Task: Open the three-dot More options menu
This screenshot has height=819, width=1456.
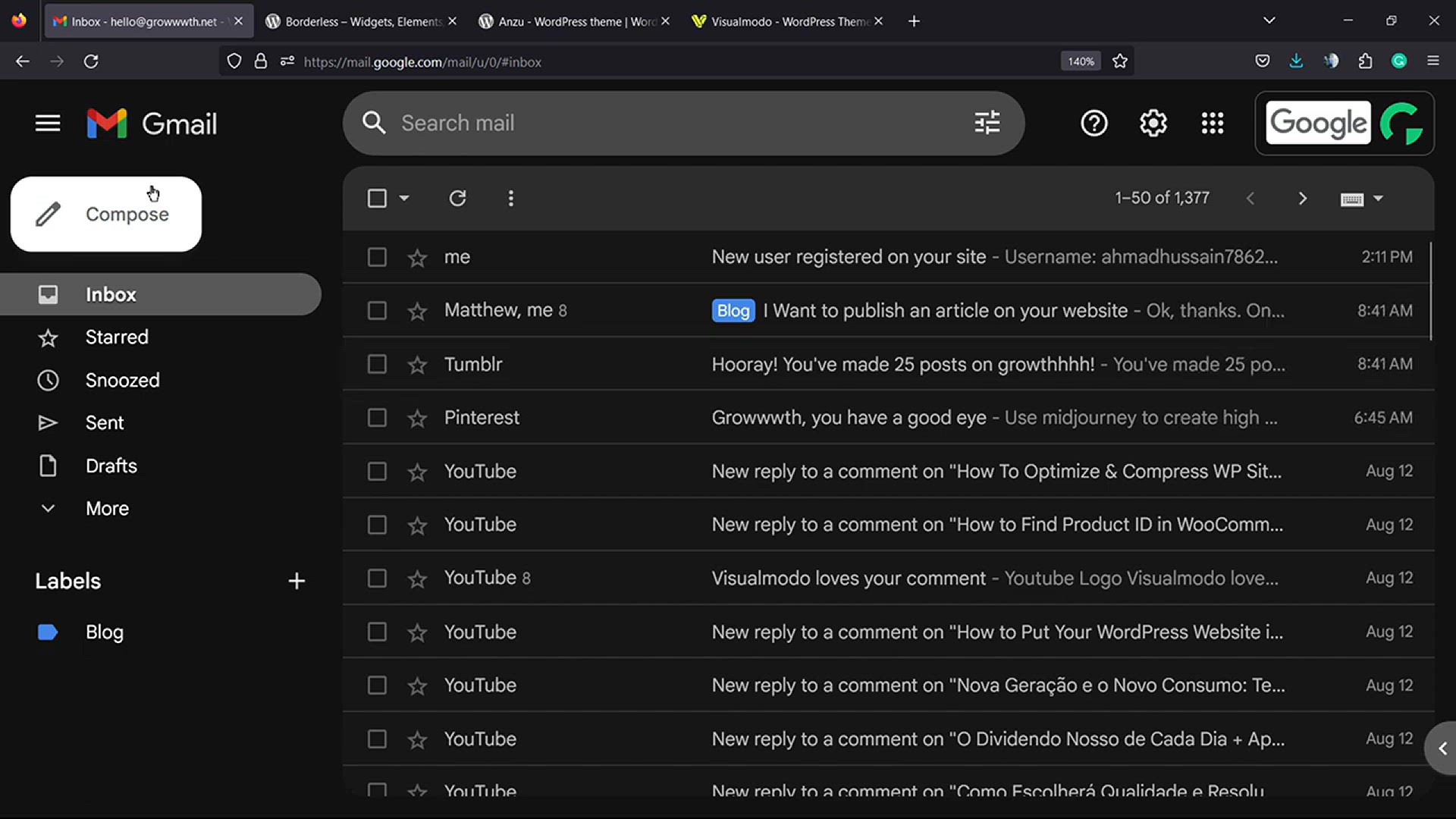Action: click(510, 198)
